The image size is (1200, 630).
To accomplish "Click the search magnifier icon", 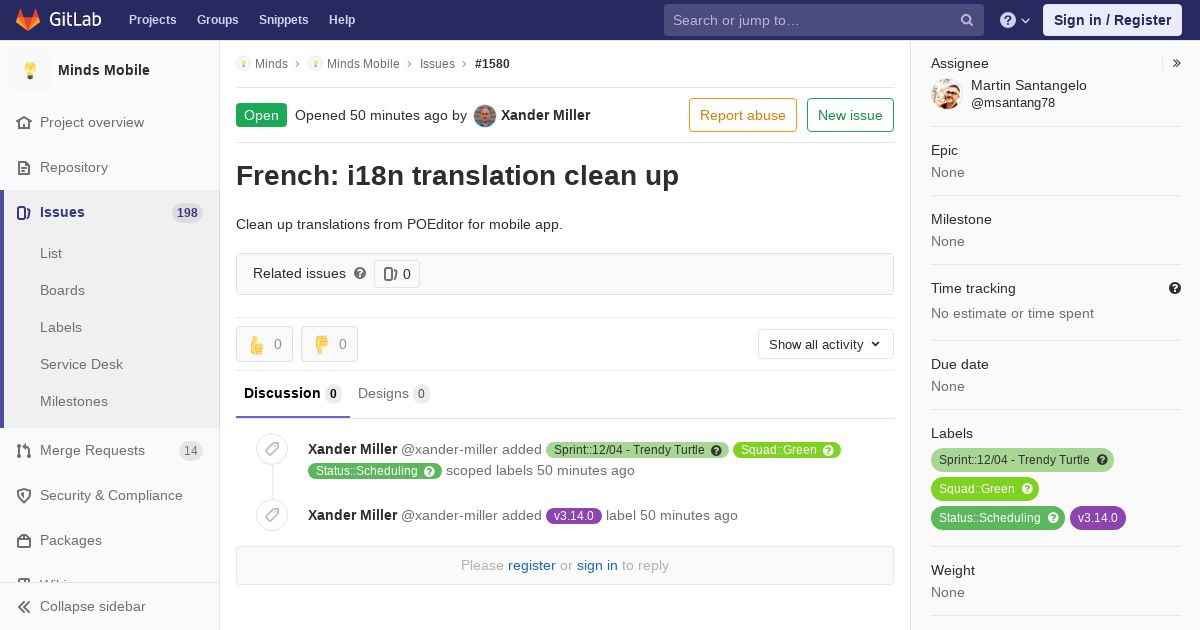I will pos(967,20).
